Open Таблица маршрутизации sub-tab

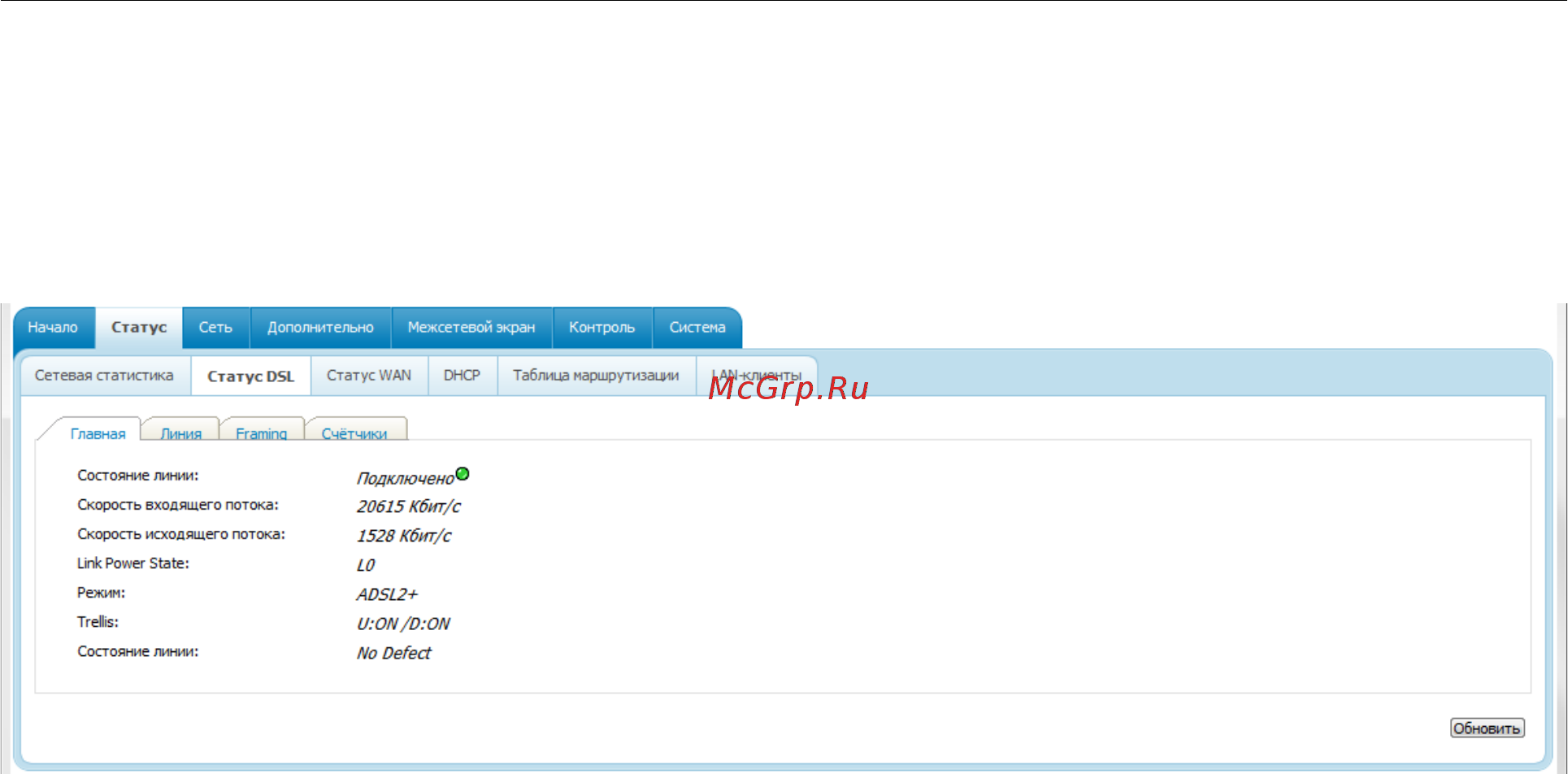click(596, 376)
